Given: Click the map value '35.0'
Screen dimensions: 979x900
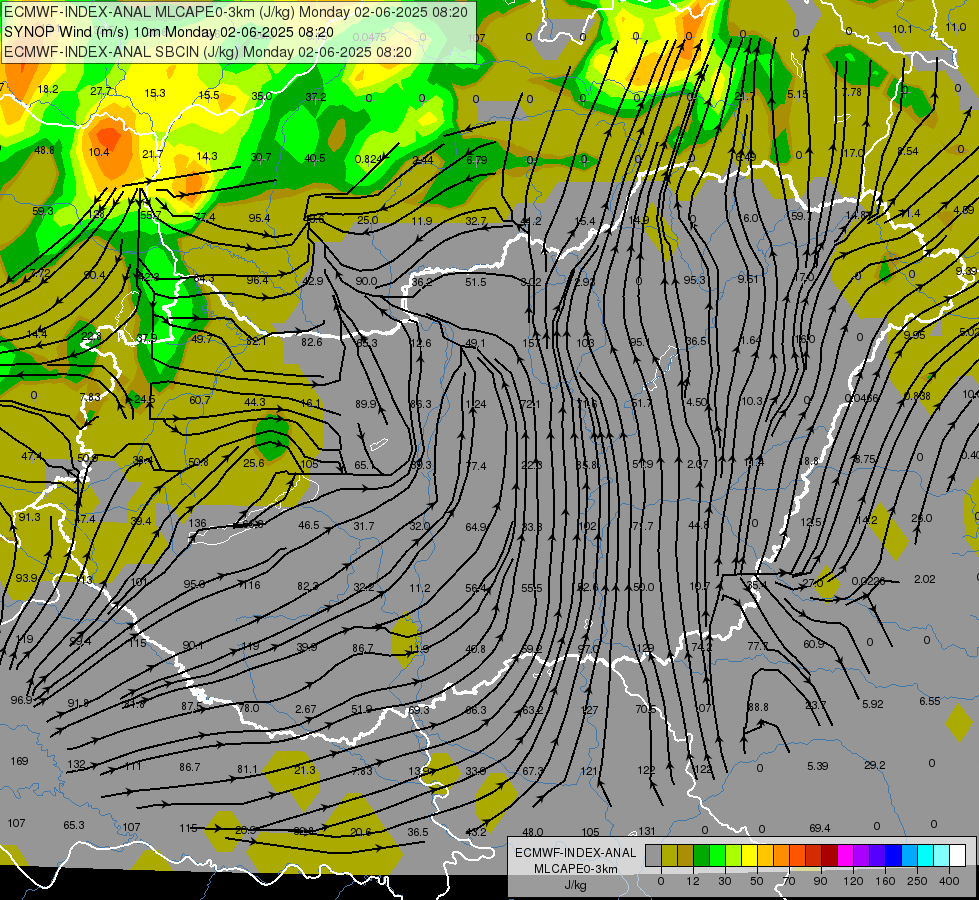Looking at the screenshot, I should click(262, 96).
